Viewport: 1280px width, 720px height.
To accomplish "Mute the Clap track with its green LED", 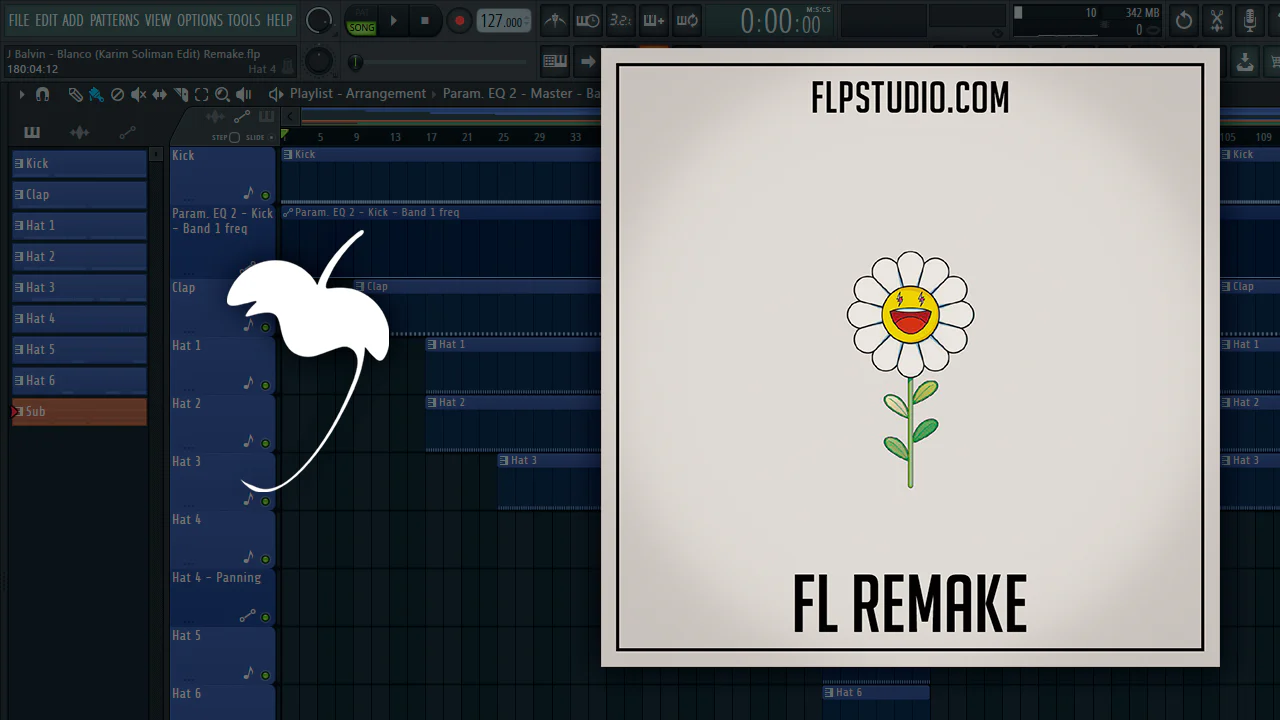I will coord(265,327).
